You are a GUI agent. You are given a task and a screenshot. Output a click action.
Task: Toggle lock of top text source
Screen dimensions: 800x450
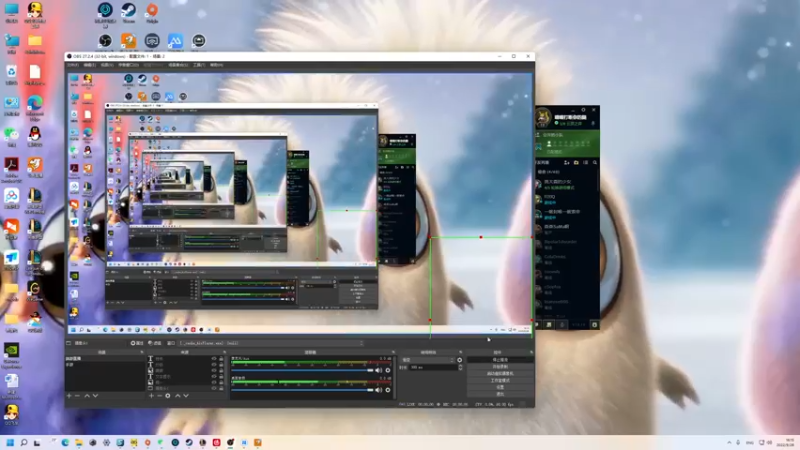tap(221, 359)
